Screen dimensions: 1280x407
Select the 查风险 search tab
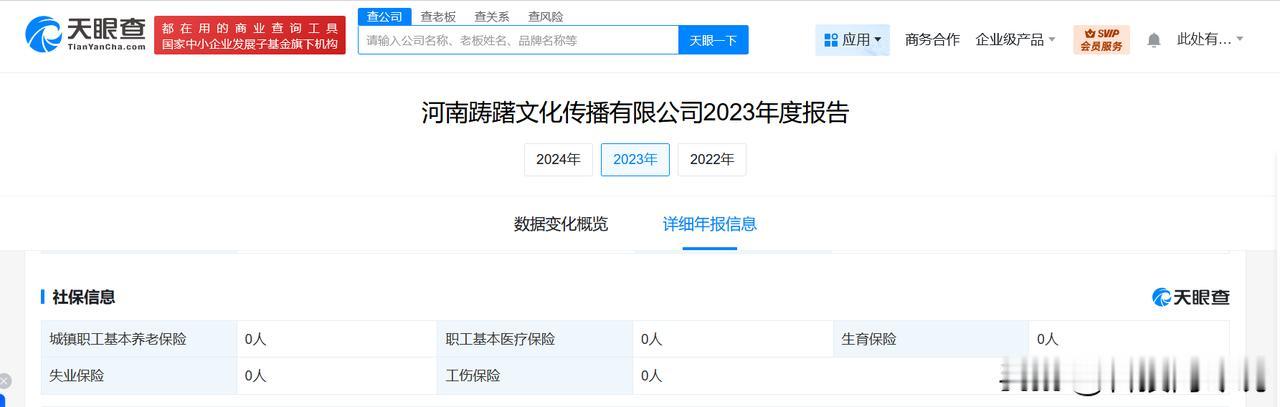[x=546, y=17]
